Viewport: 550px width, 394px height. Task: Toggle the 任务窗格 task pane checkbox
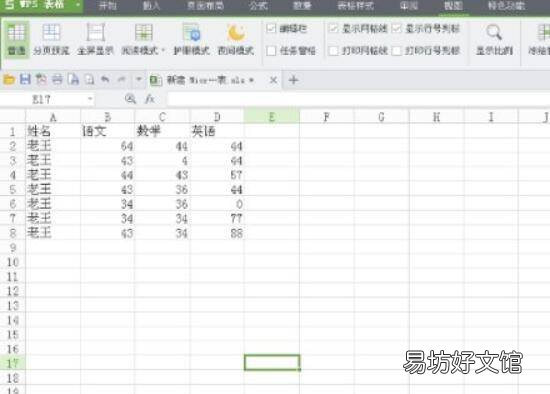point(271,51)
